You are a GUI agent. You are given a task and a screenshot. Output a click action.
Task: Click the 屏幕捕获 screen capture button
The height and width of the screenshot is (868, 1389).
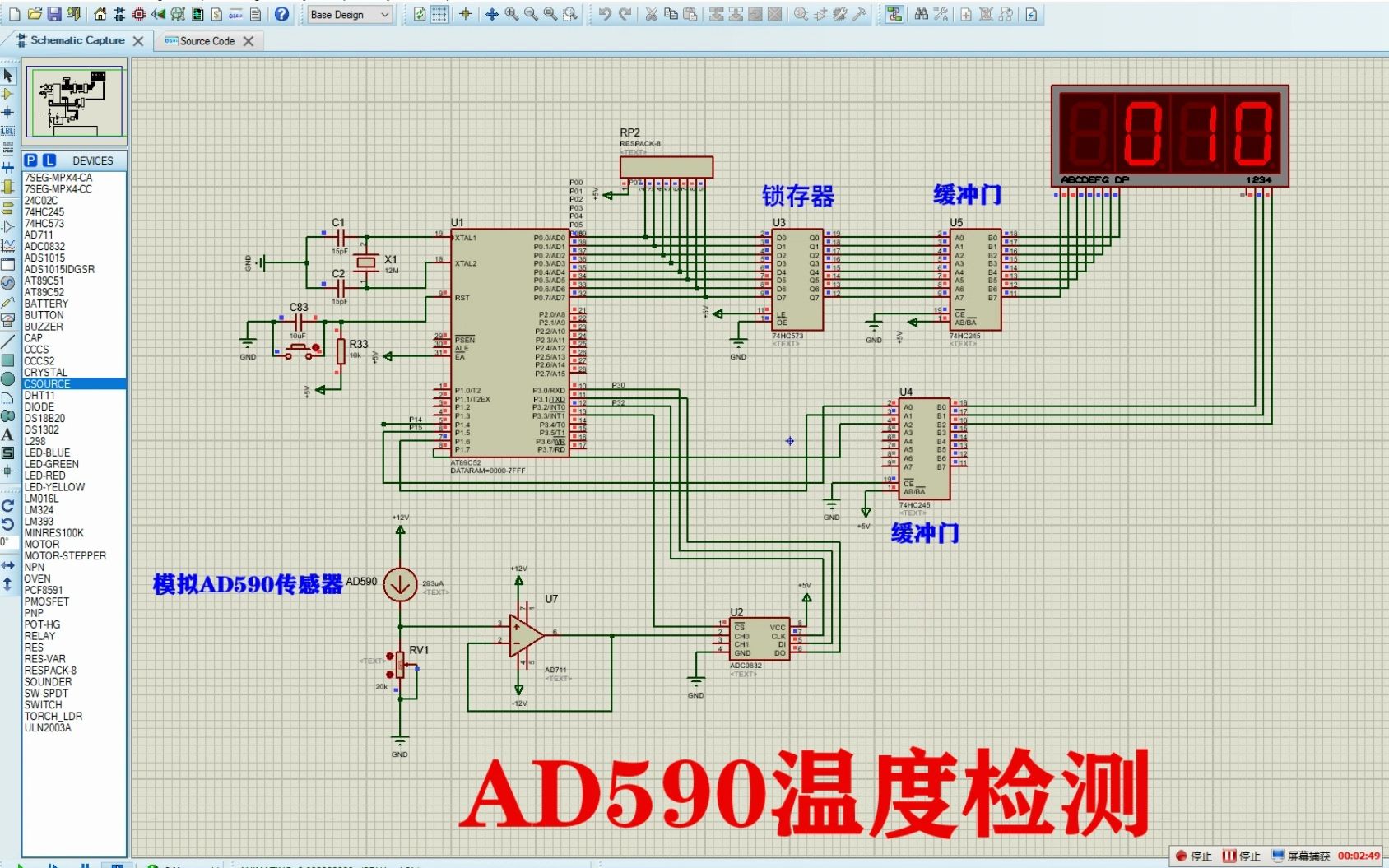pos(1301,856)
